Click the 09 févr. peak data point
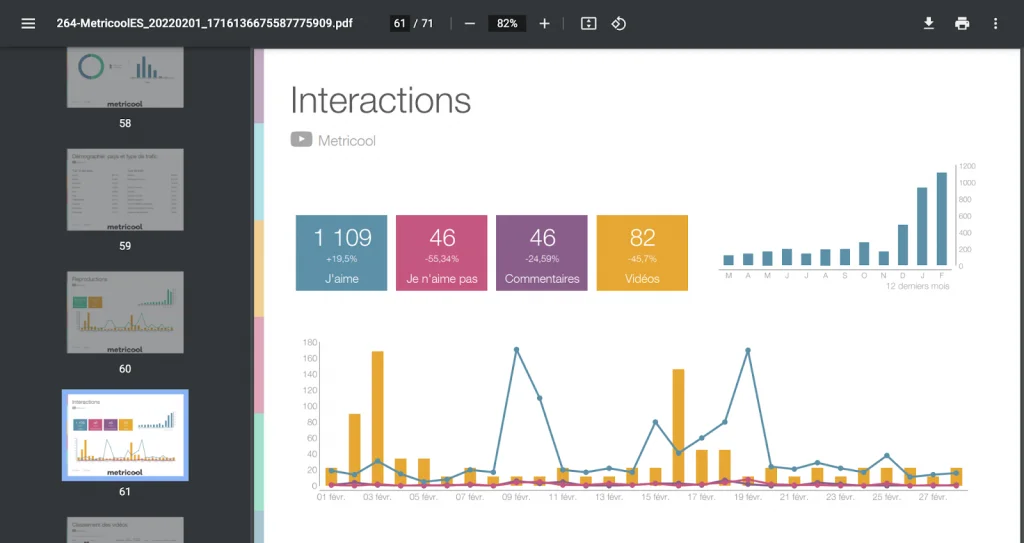This screenshot has width=1024, height=543. point(517,350)
